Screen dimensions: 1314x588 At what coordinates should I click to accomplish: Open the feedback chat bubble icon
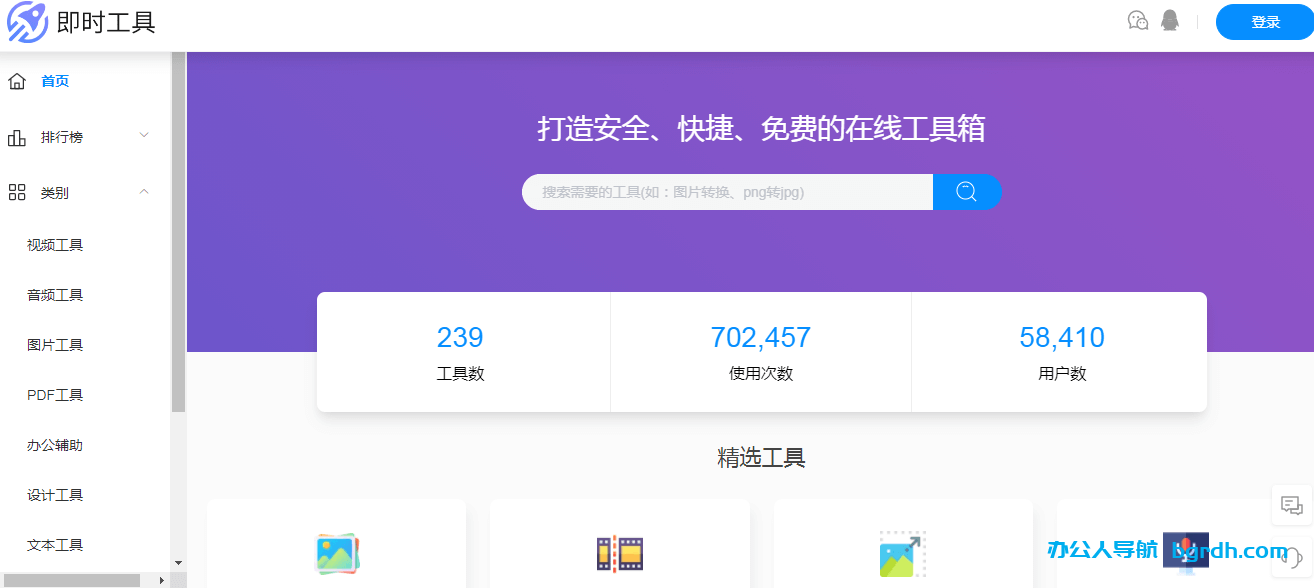pyautogui.click(x=1291, y=505)
